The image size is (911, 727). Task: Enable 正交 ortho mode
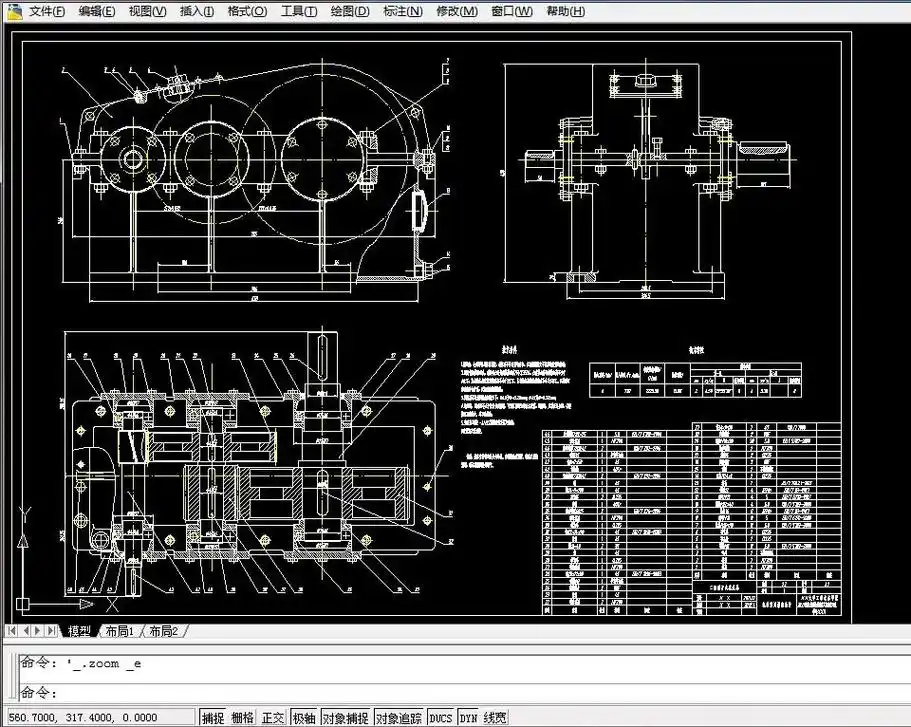coord(273,717)
